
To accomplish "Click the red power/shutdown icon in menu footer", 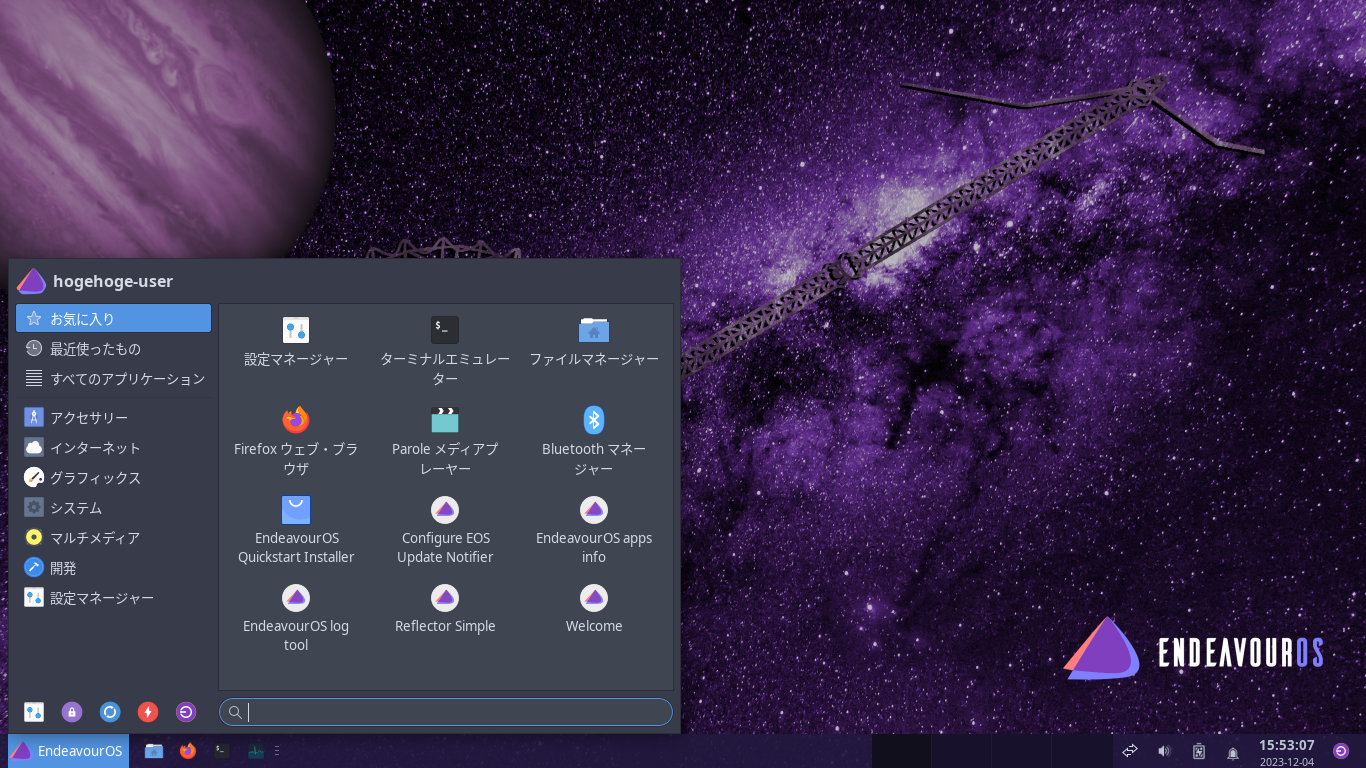I will click(148, 712).
